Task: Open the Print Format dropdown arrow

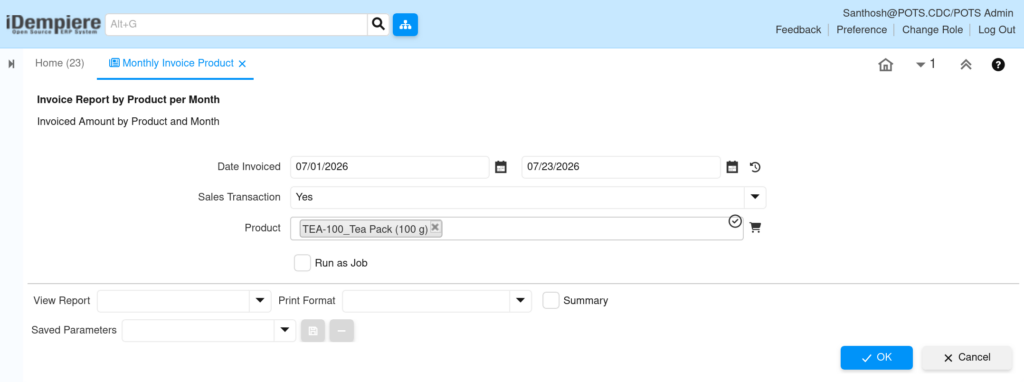Action: coord(520,300)
